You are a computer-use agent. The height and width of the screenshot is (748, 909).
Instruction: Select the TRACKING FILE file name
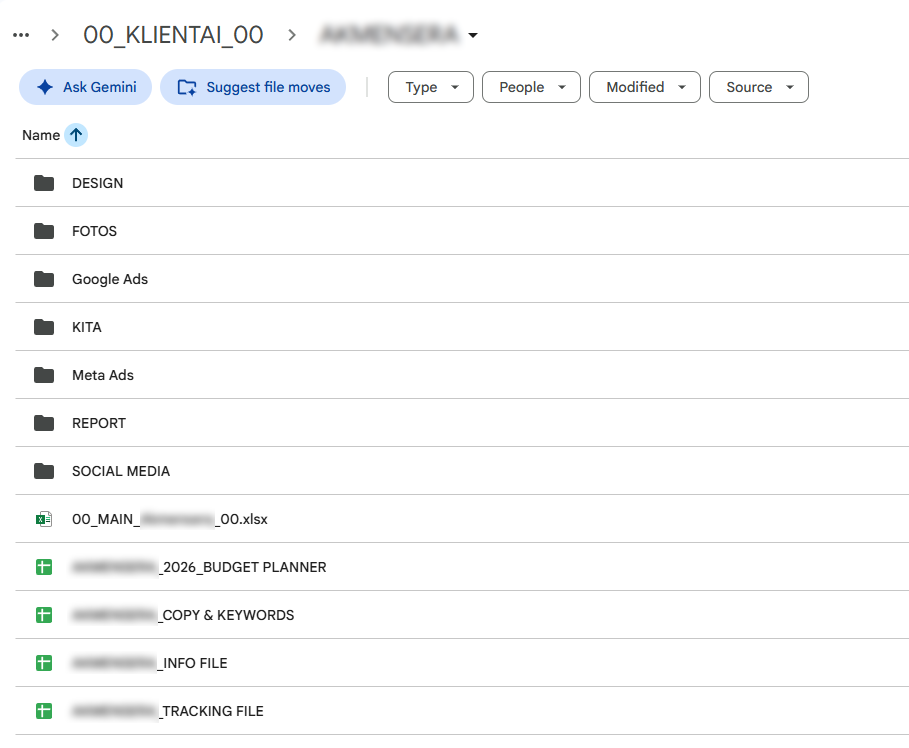168,711
